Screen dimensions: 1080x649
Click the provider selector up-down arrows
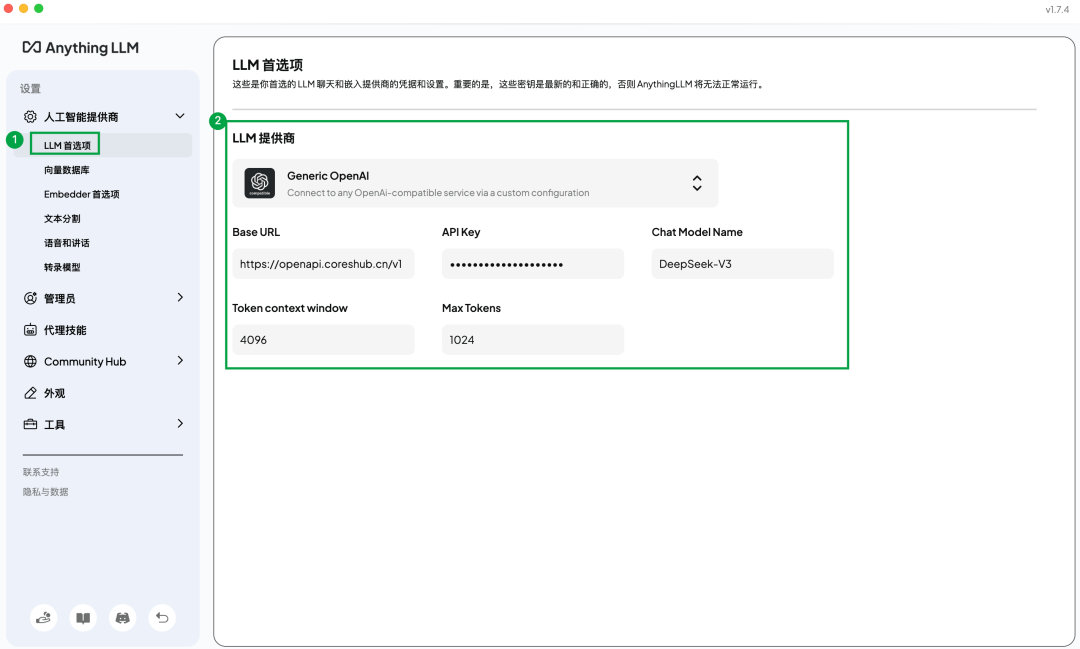(697, 183)
